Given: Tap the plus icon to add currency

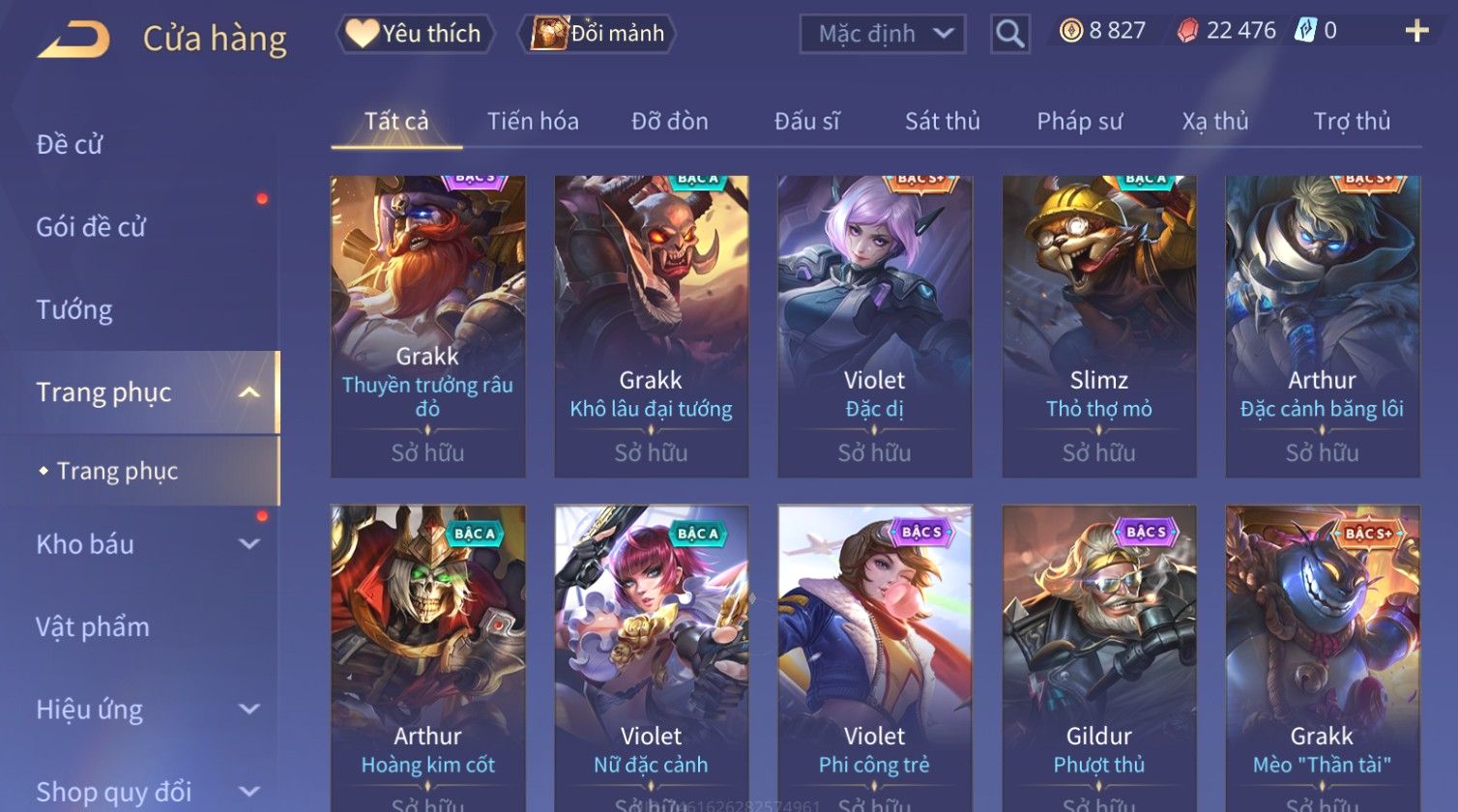Looking at the screenshot, I should [x=1416, y=32].
